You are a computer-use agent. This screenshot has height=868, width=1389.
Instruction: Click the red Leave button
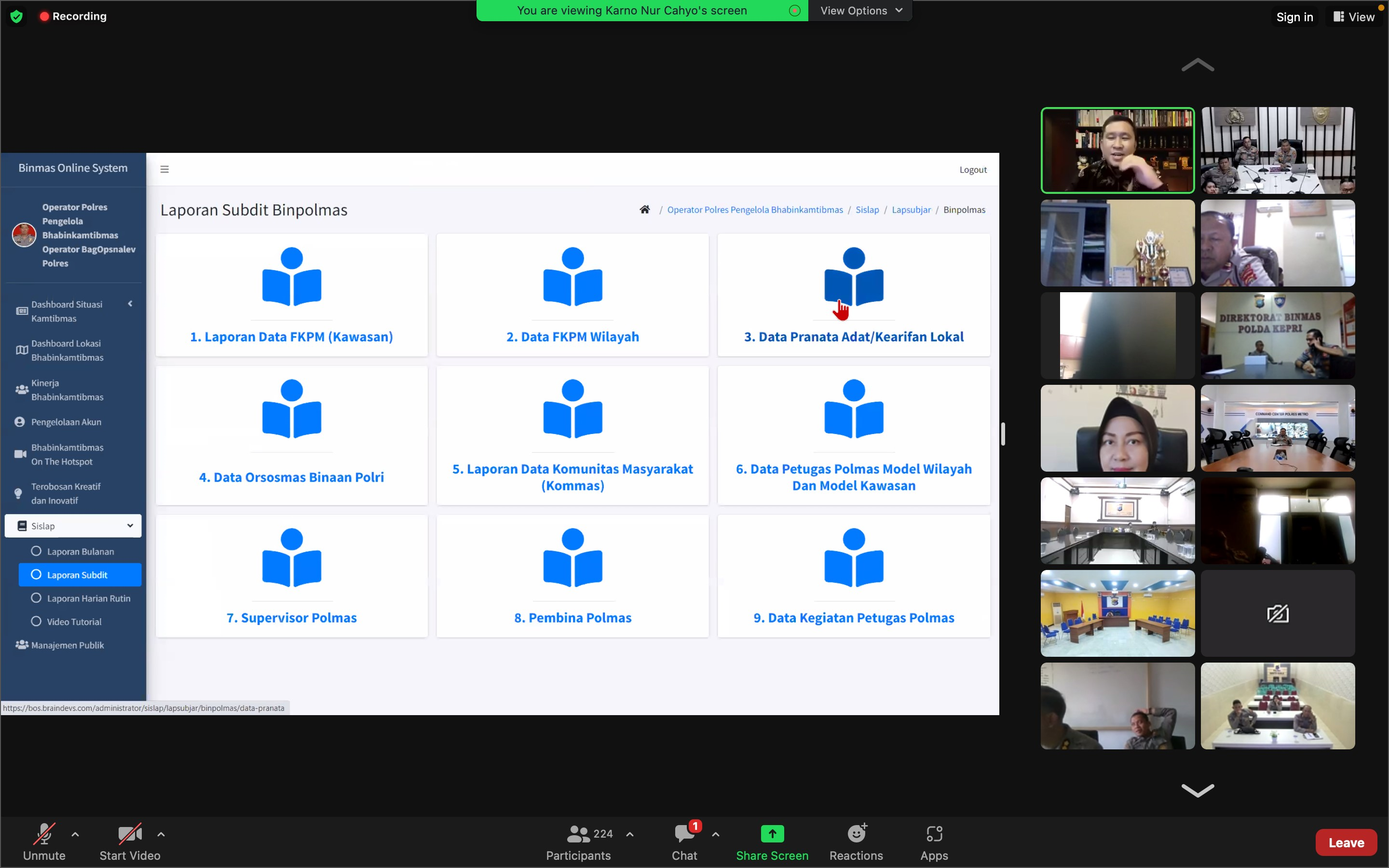(1346, 842)
